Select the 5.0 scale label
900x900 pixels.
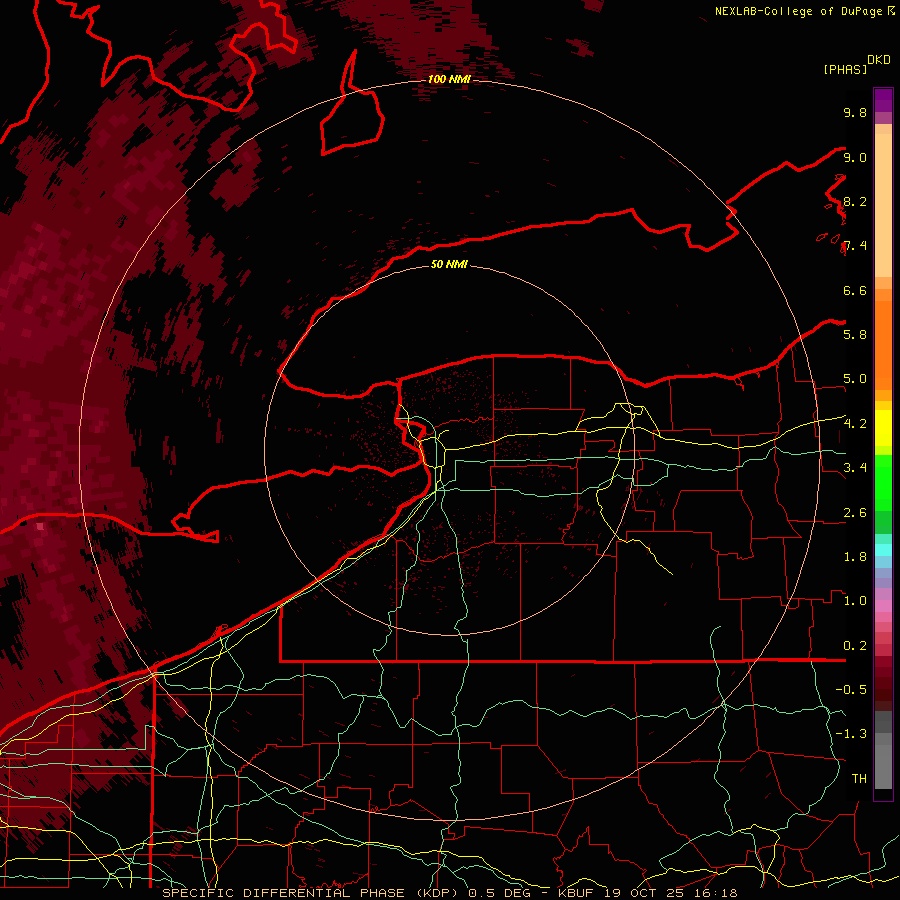(x=855, y=379)
